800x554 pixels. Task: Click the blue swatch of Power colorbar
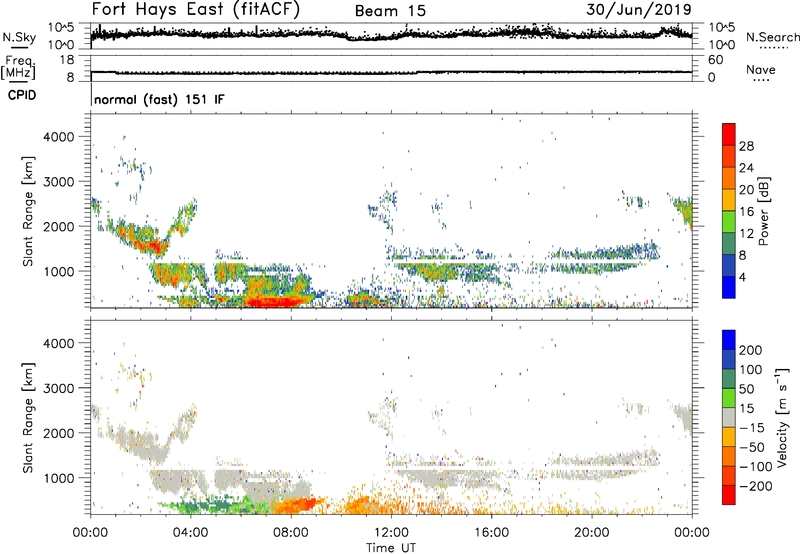[729, 287]
